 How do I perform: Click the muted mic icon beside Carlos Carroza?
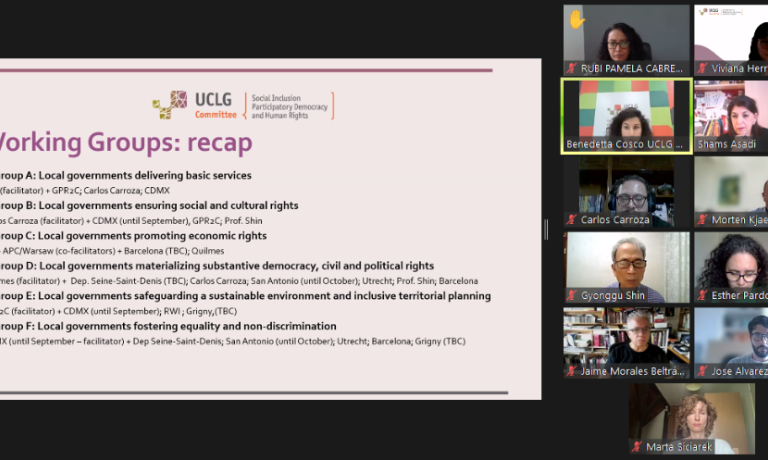(571, 219)
